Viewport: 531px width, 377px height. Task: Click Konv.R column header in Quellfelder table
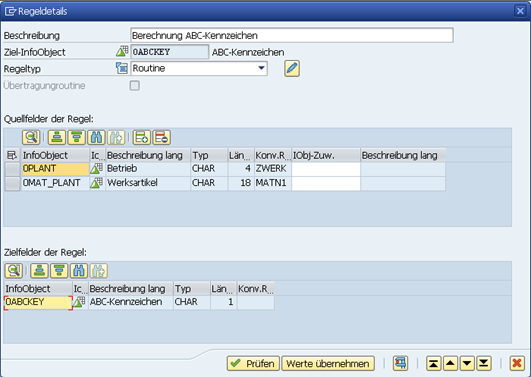point(273,155)
